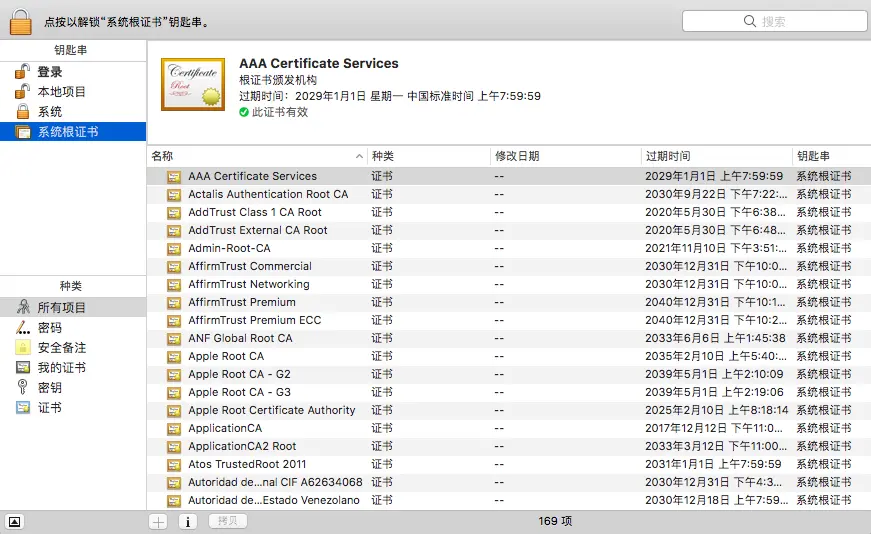Select Autoridad de...Estado Venezolano row

pos(509,500)
